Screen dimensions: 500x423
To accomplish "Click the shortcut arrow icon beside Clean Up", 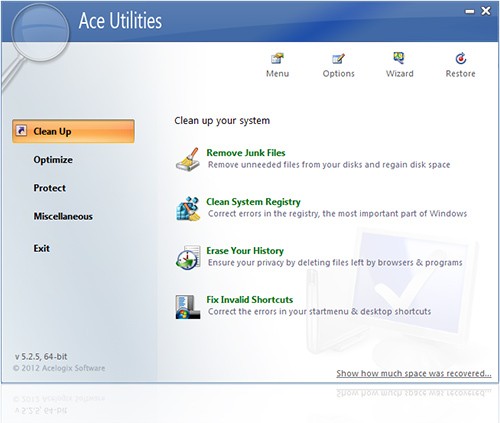I will [x=21, y=131].
